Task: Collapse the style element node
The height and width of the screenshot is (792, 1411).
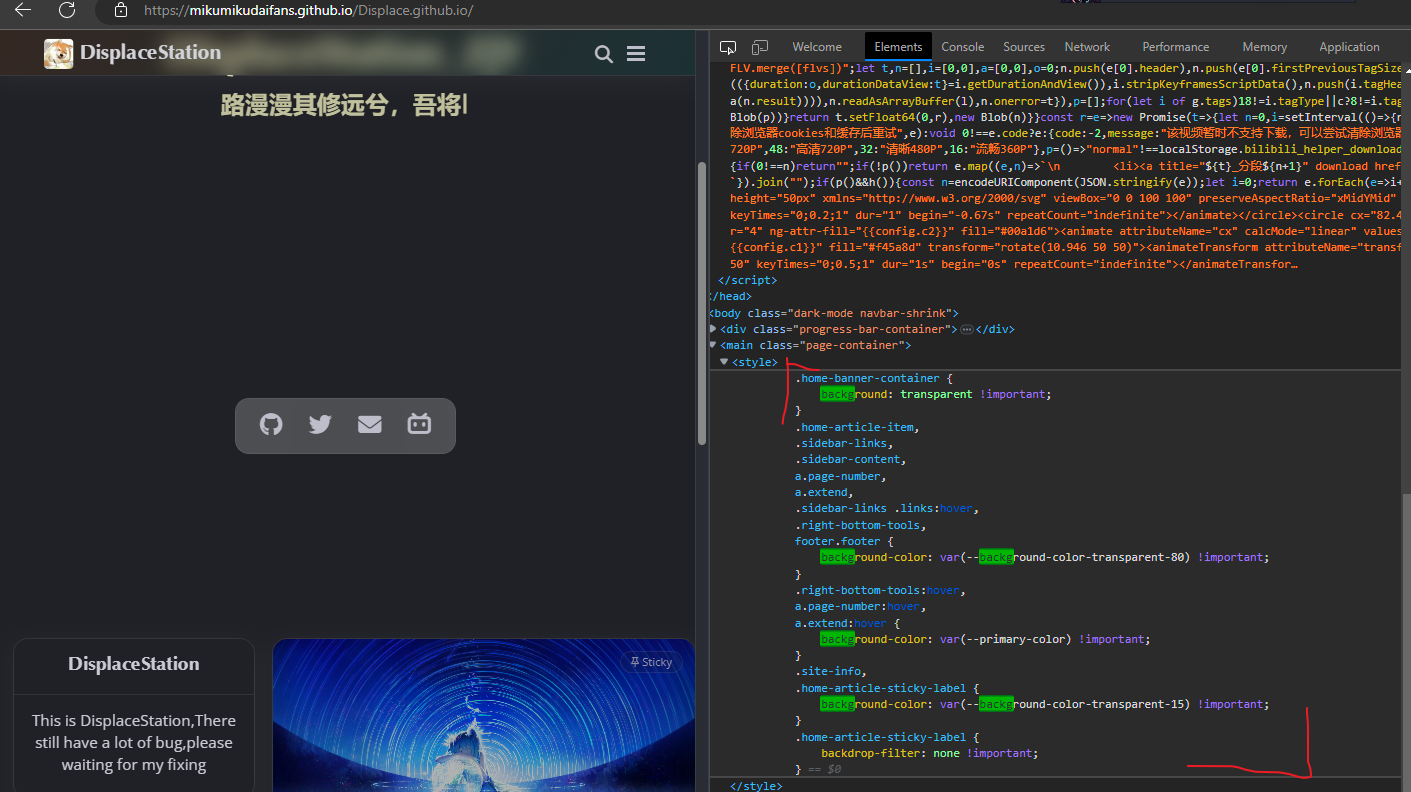Action: pos(724,362)
